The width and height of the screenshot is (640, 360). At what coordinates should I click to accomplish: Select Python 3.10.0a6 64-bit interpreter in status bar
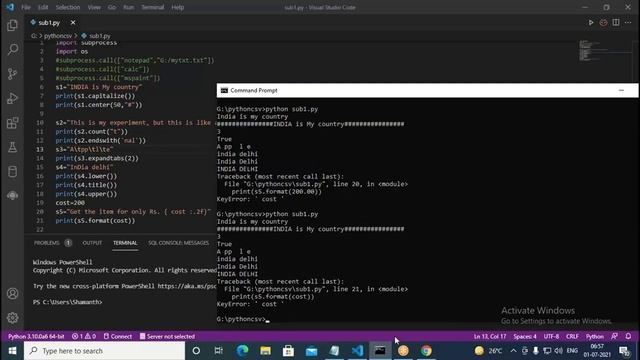(36, 336)
